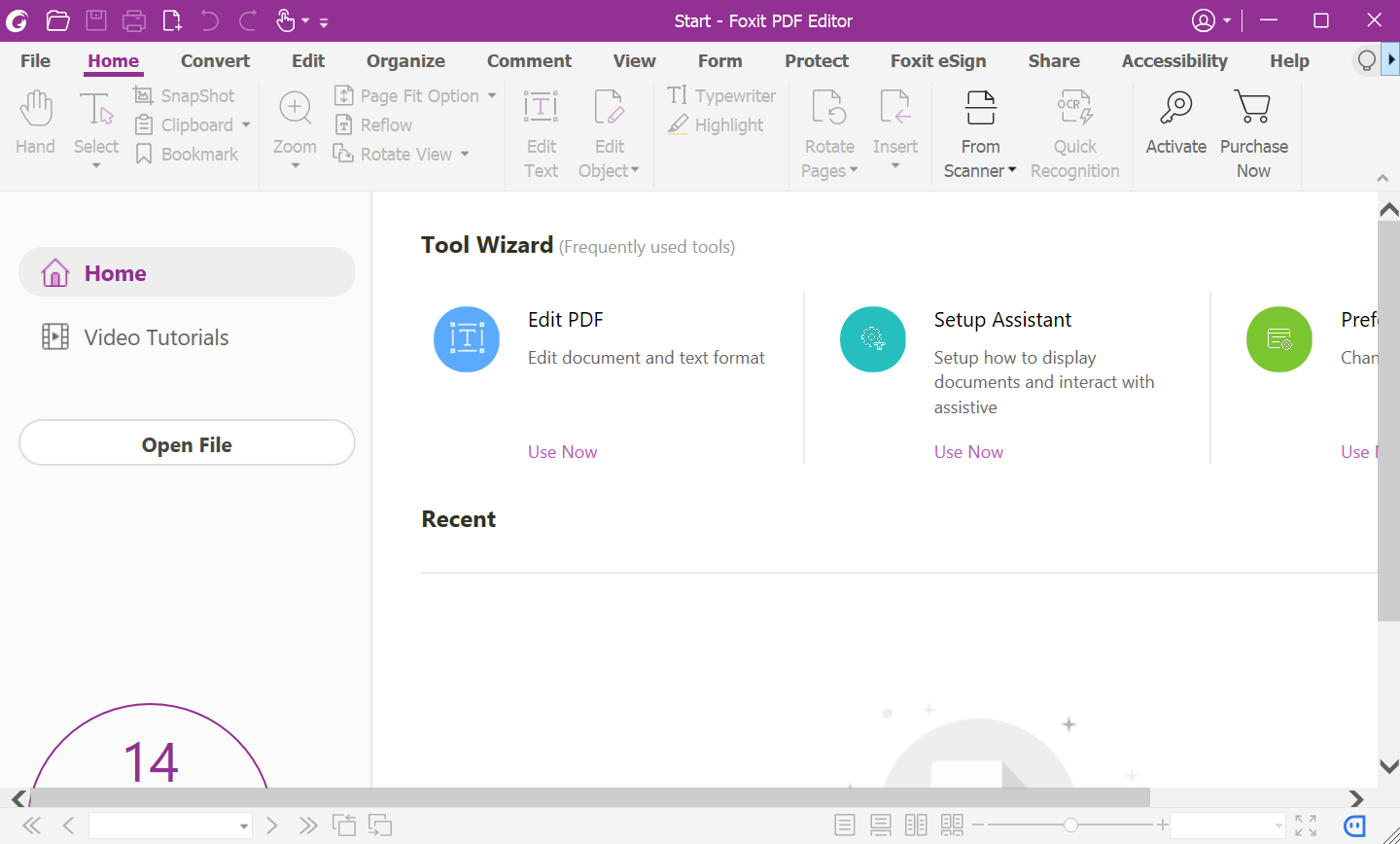
Task: Pick the Highlight tool
Action: click(716, 124)
